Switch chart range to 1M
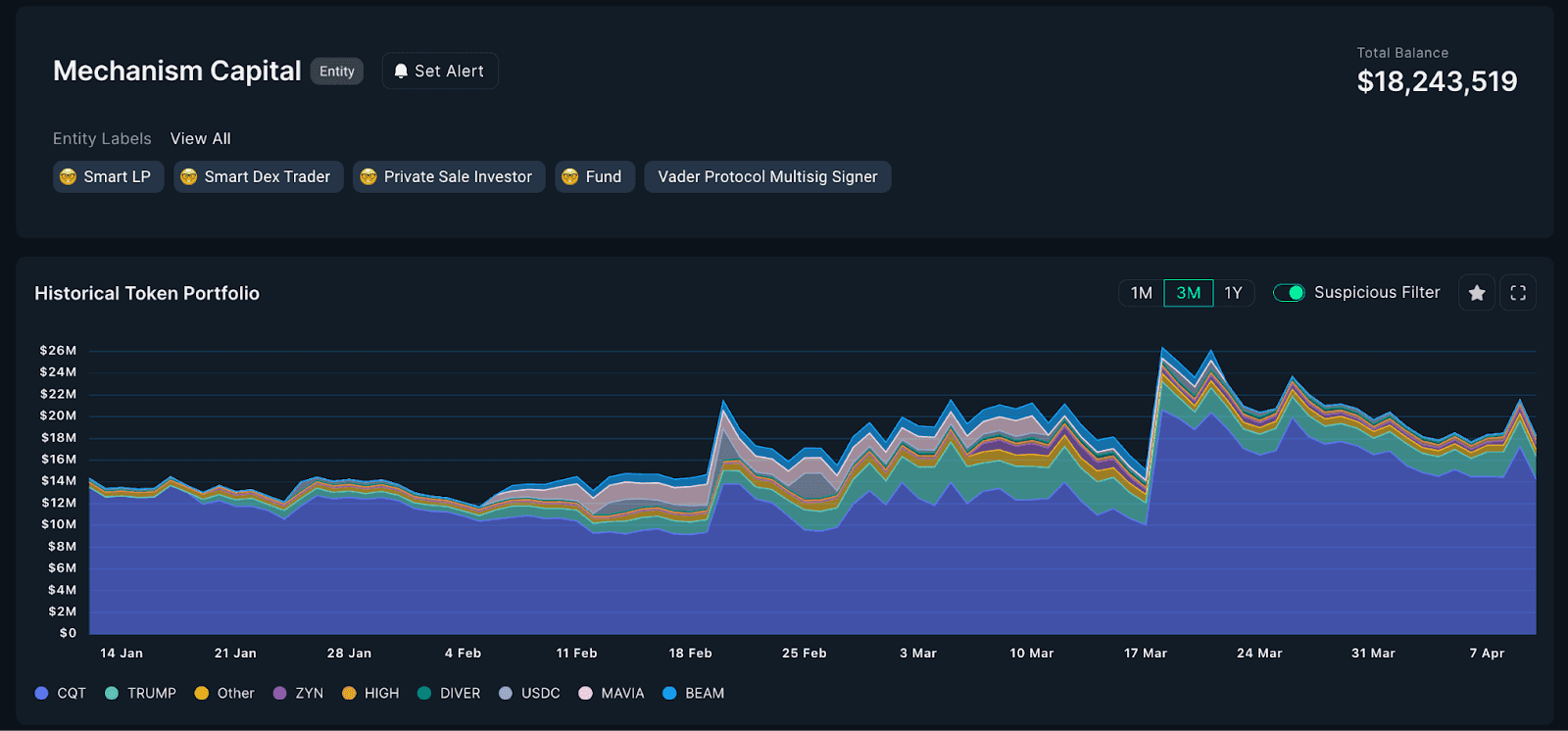The width and height of the screenshot is (1568, 731). 1141,293
